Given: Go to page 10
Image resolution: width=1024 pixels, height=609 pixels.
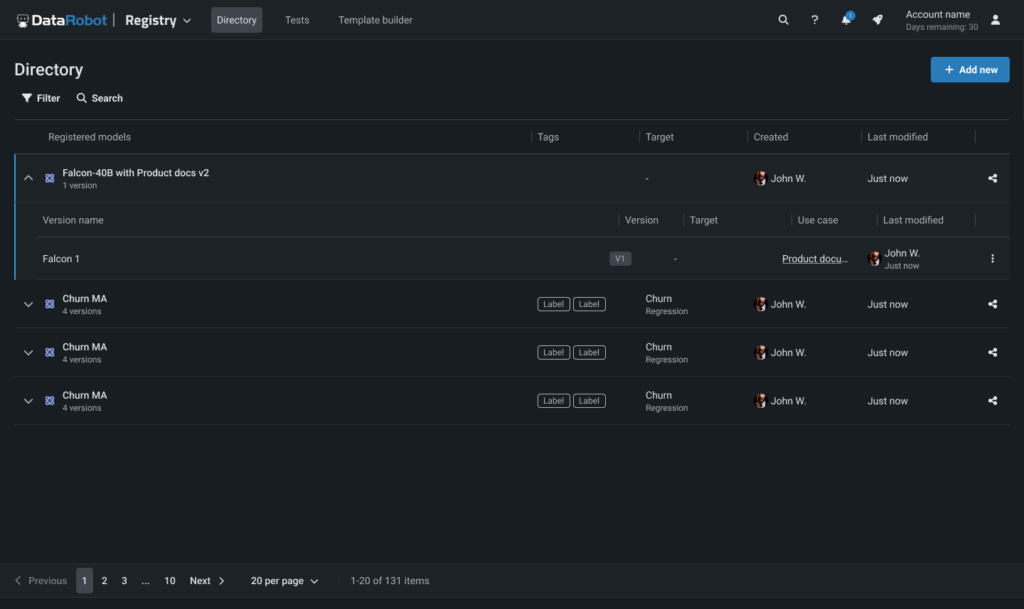Looking at the screenshot, I should (170, 581).
